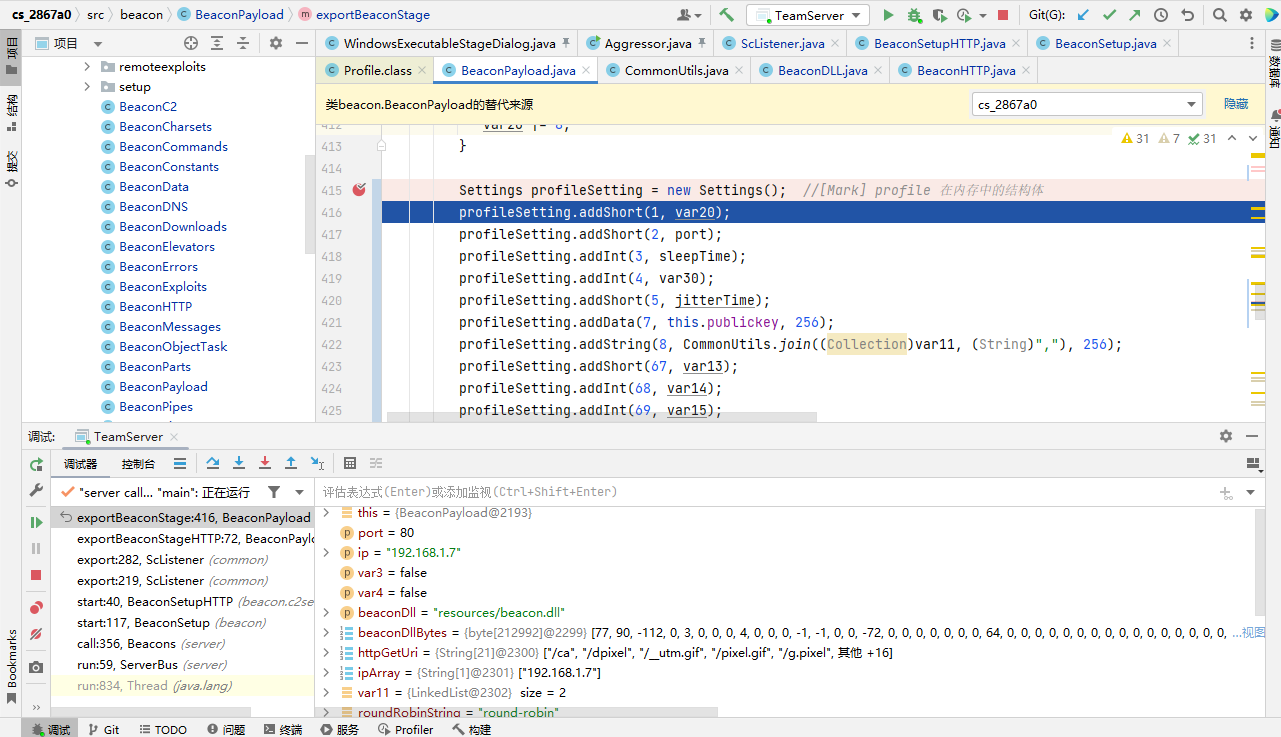This screenshot has width=1281, height=737.
Task: Open Search Everywhere magnifier icon
Action: click(1220, 15)
